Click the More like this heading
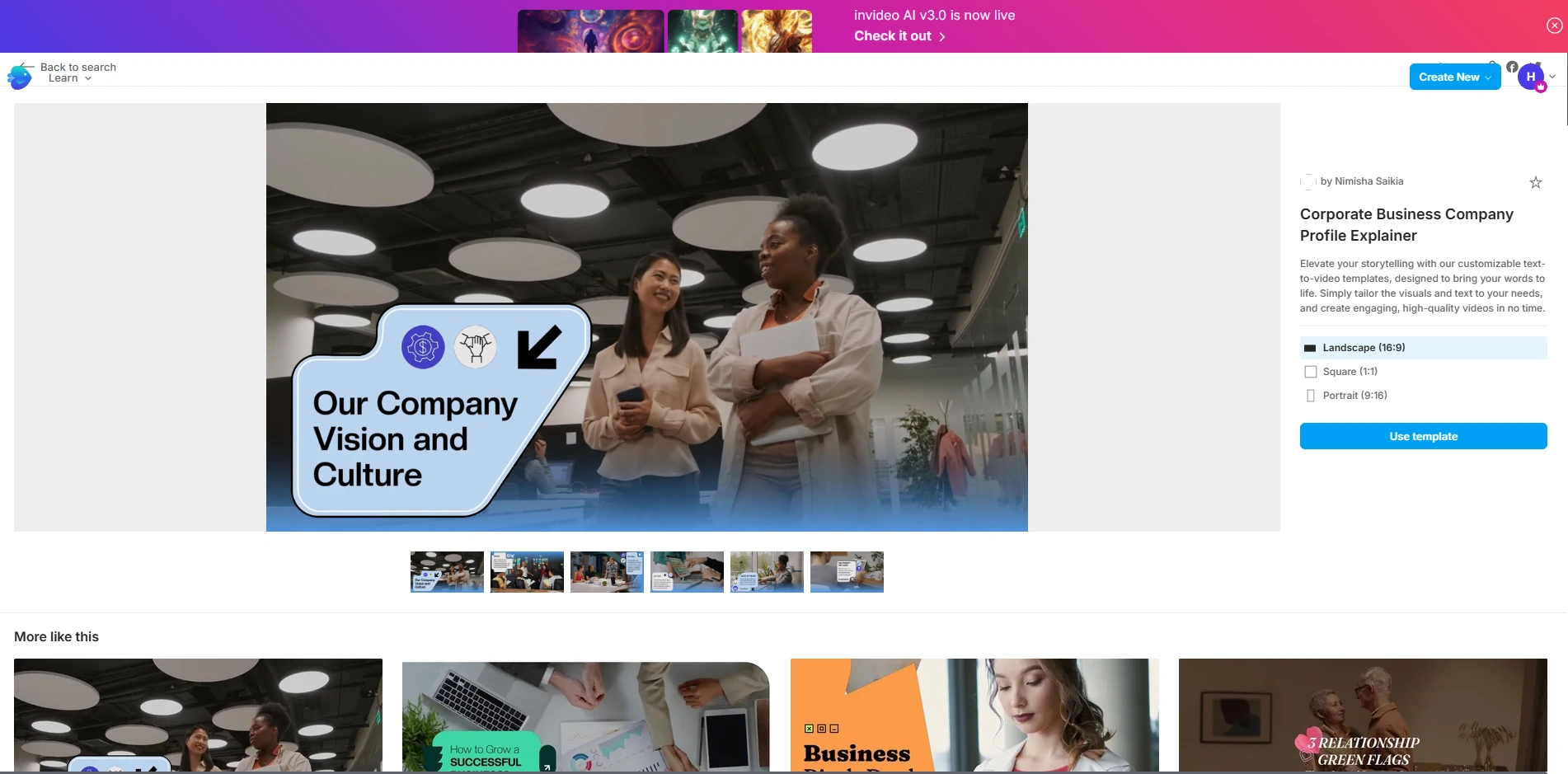1568x774 pixels. 56,636
